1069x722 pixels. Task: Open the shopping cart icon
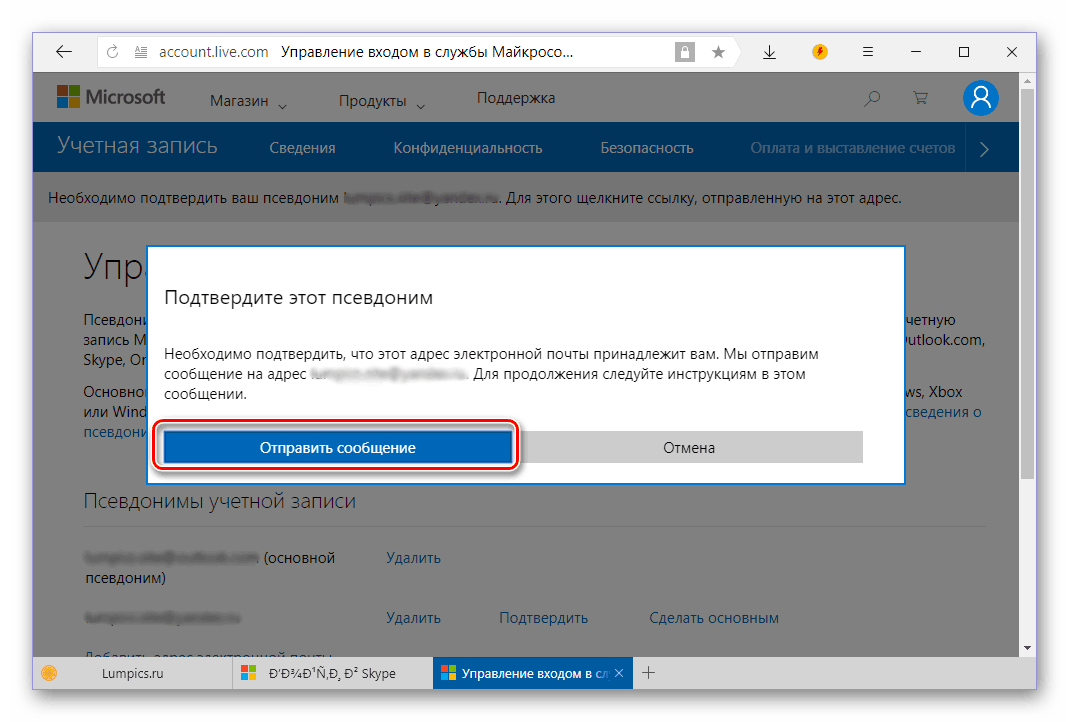(920, 98)
